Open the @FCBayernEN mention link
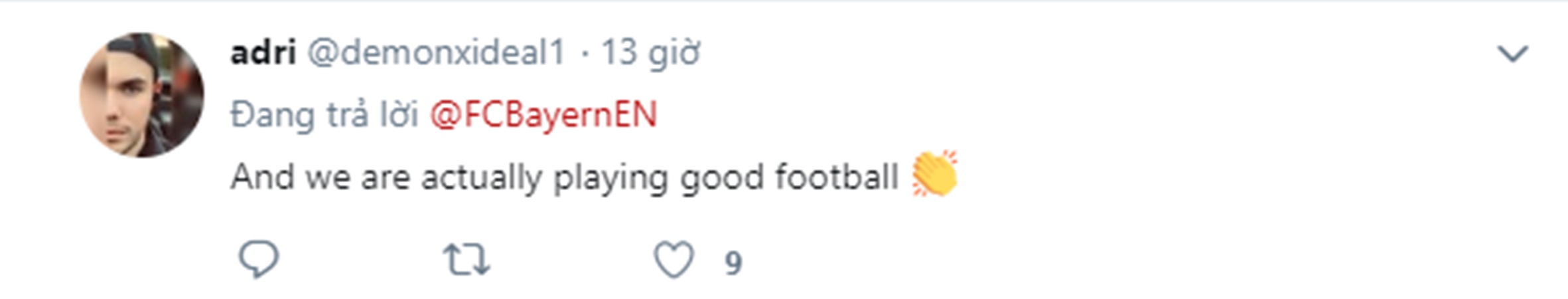Image resolution: width=1568 pixels, height=299 pixels. click(x=543, y=114)
